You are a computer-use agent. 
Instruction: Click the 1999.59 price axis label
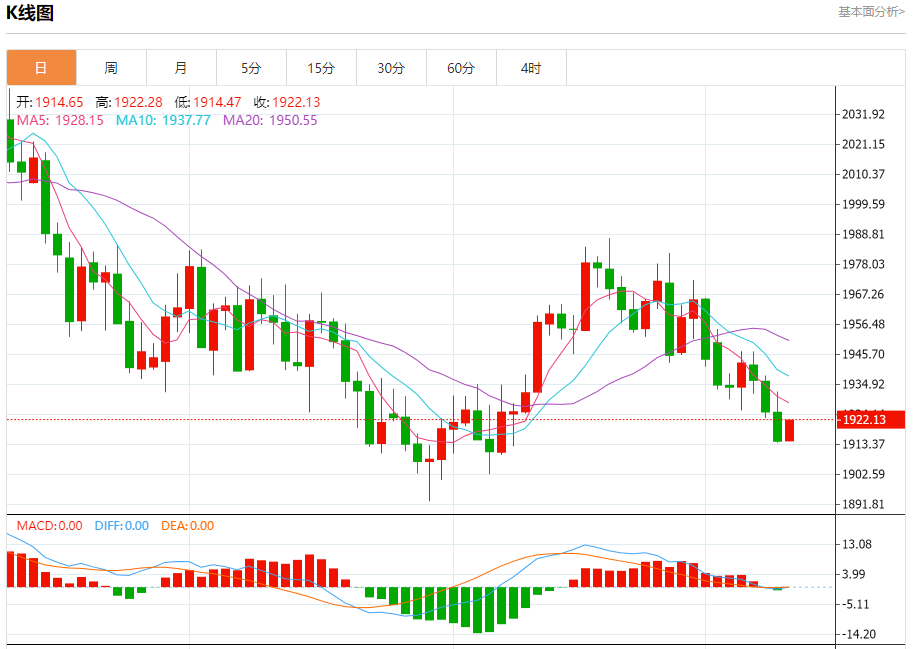(x=863, y=204)
